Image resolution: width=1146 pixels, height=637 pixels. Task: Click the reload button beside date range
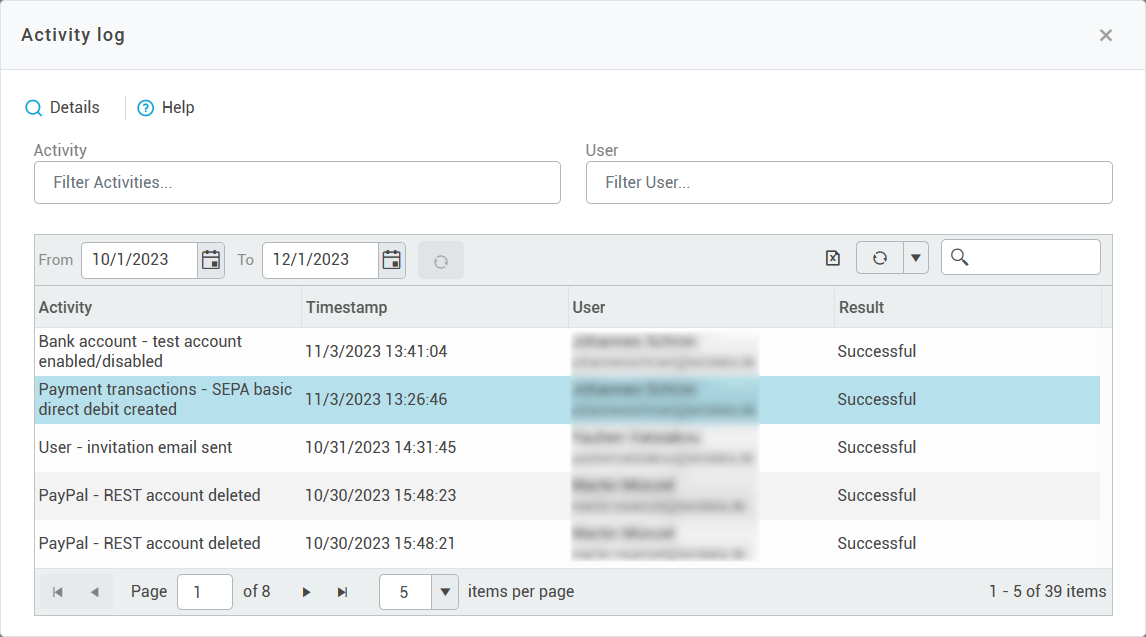tap(441, 261)
